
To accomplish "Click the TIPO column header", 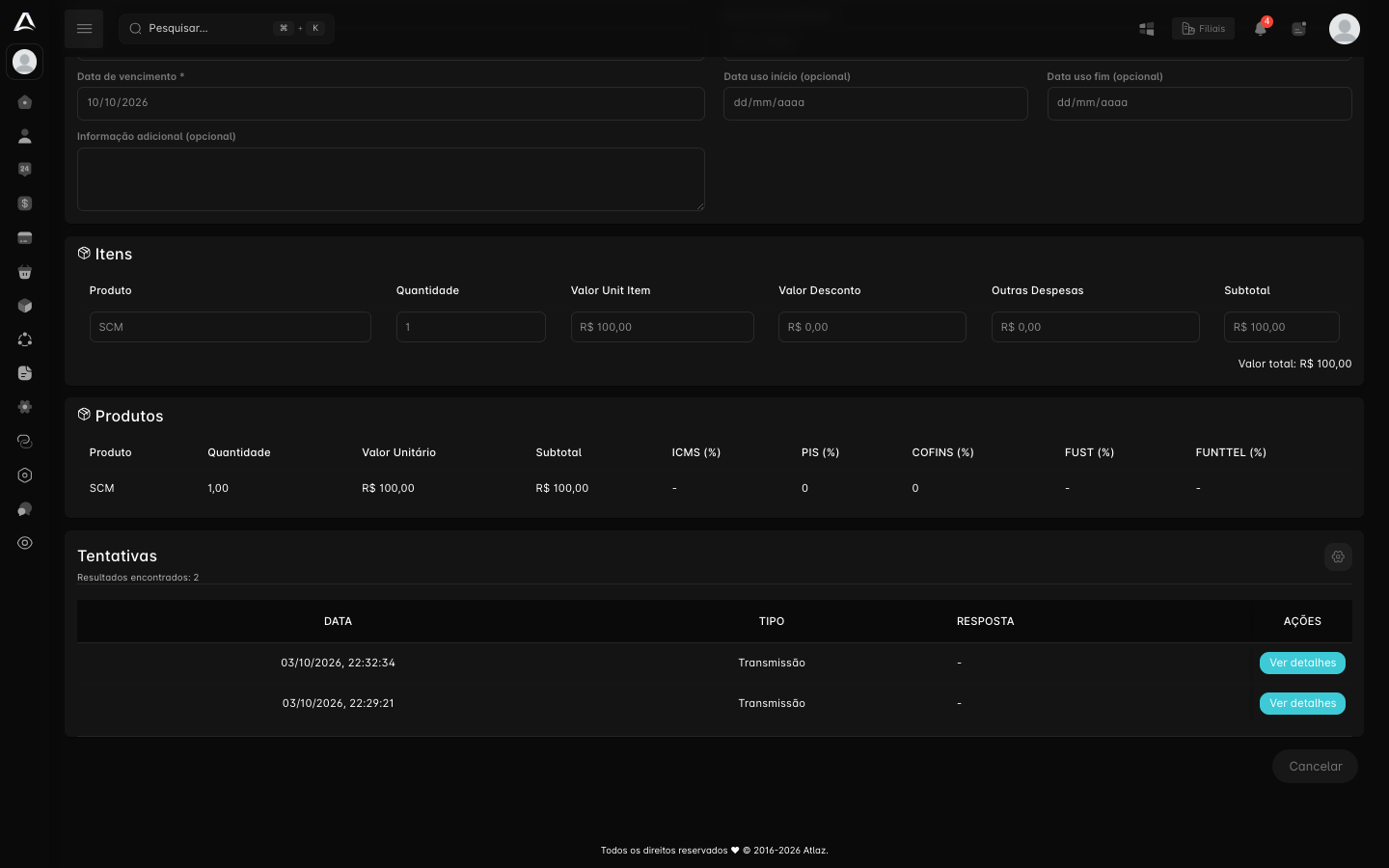I will coord(772,621).
